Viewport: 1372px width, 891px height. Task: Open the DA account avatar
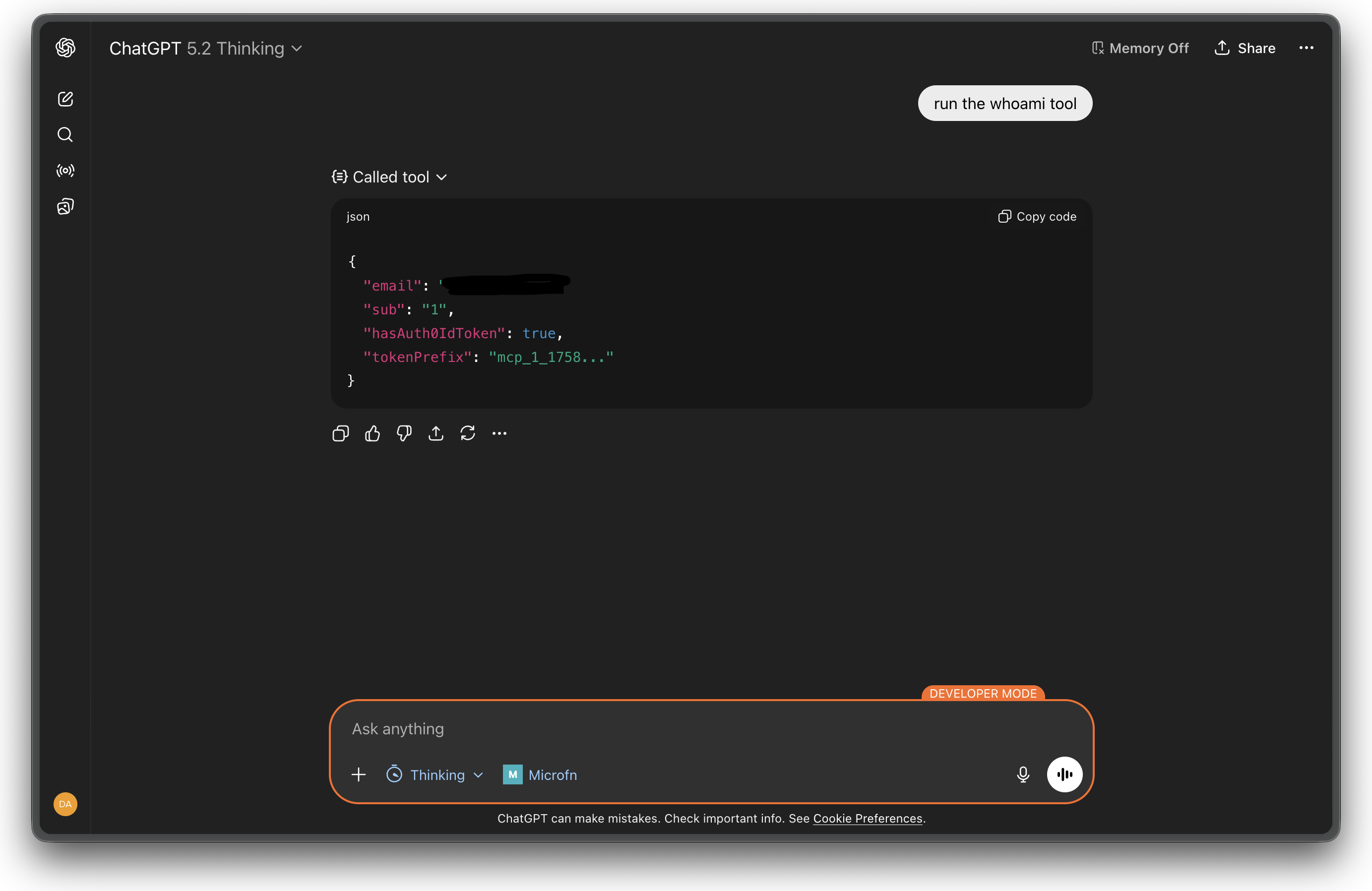point(65,804)
